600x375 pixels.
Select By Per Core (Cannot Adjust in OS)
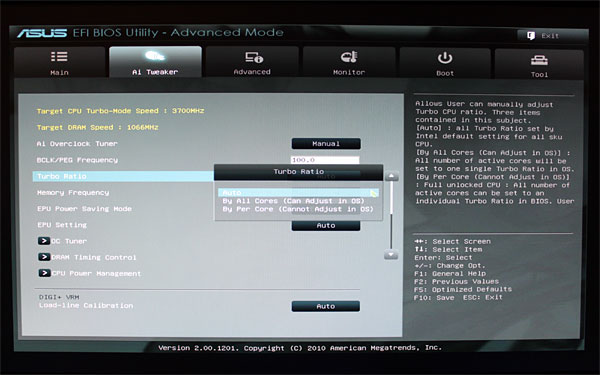point(298,209)
